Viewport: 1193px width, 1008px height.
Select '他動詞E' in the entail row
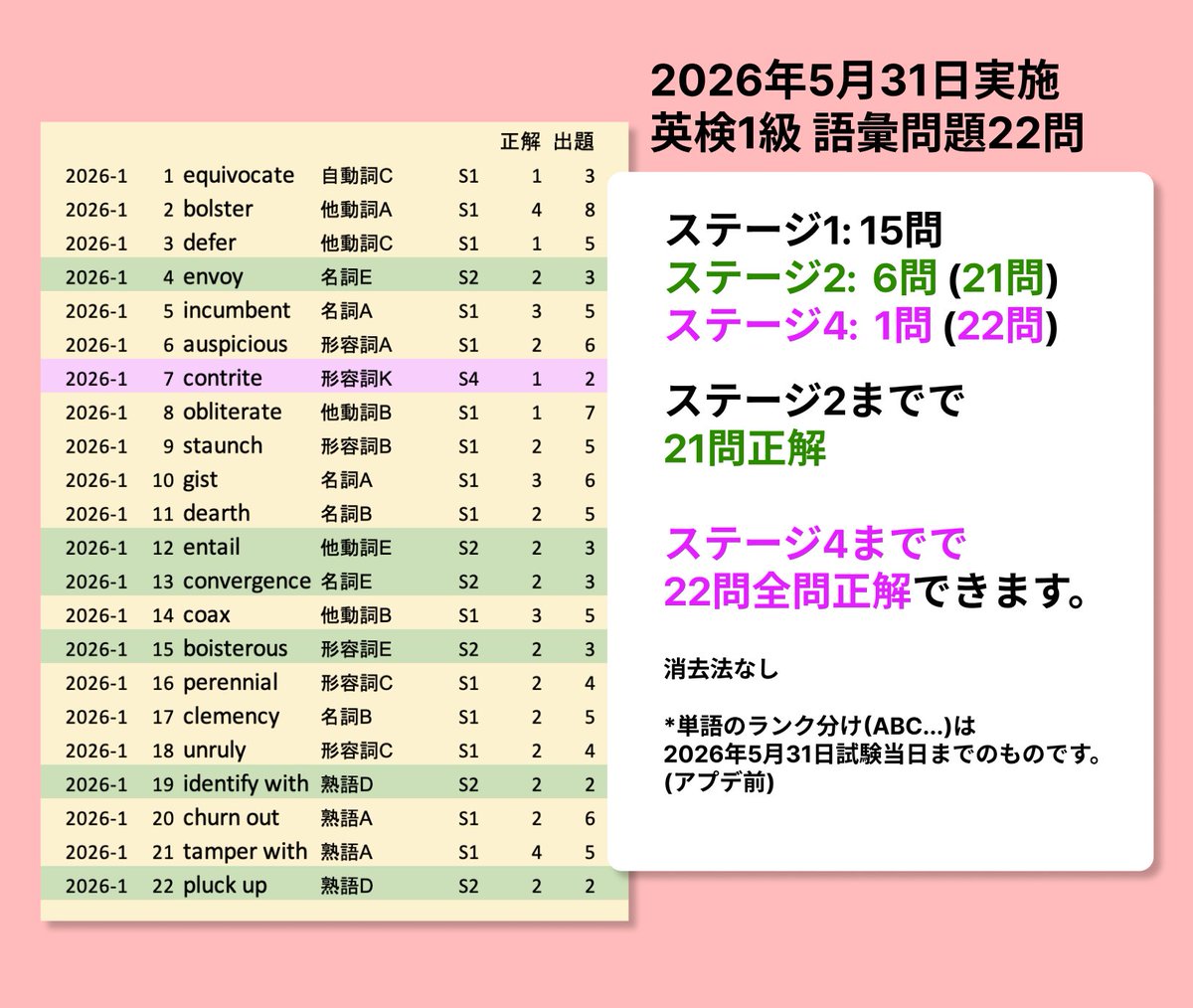tap(356, 548)
